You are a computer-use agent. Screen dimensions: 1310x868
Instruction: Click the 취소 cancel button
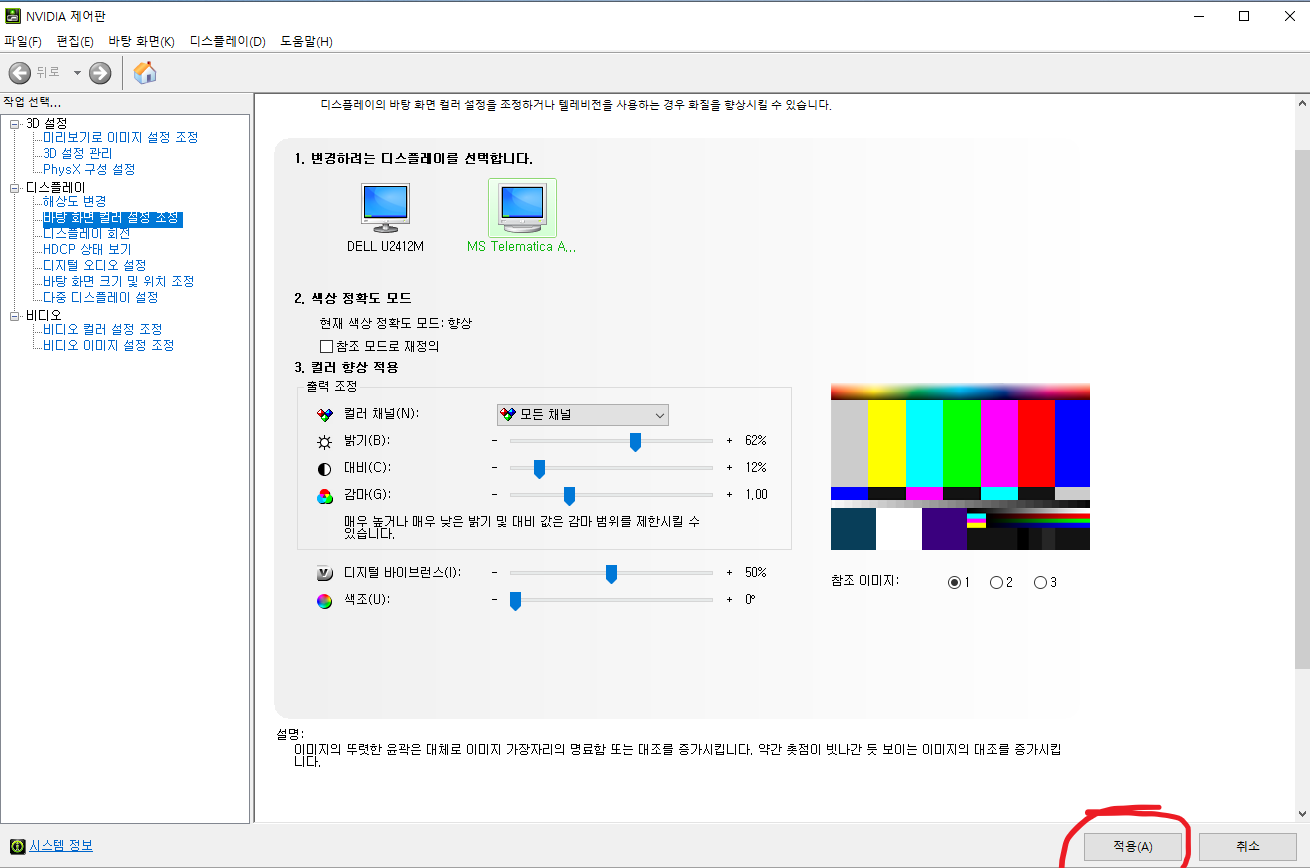(x=1248, y=846)
